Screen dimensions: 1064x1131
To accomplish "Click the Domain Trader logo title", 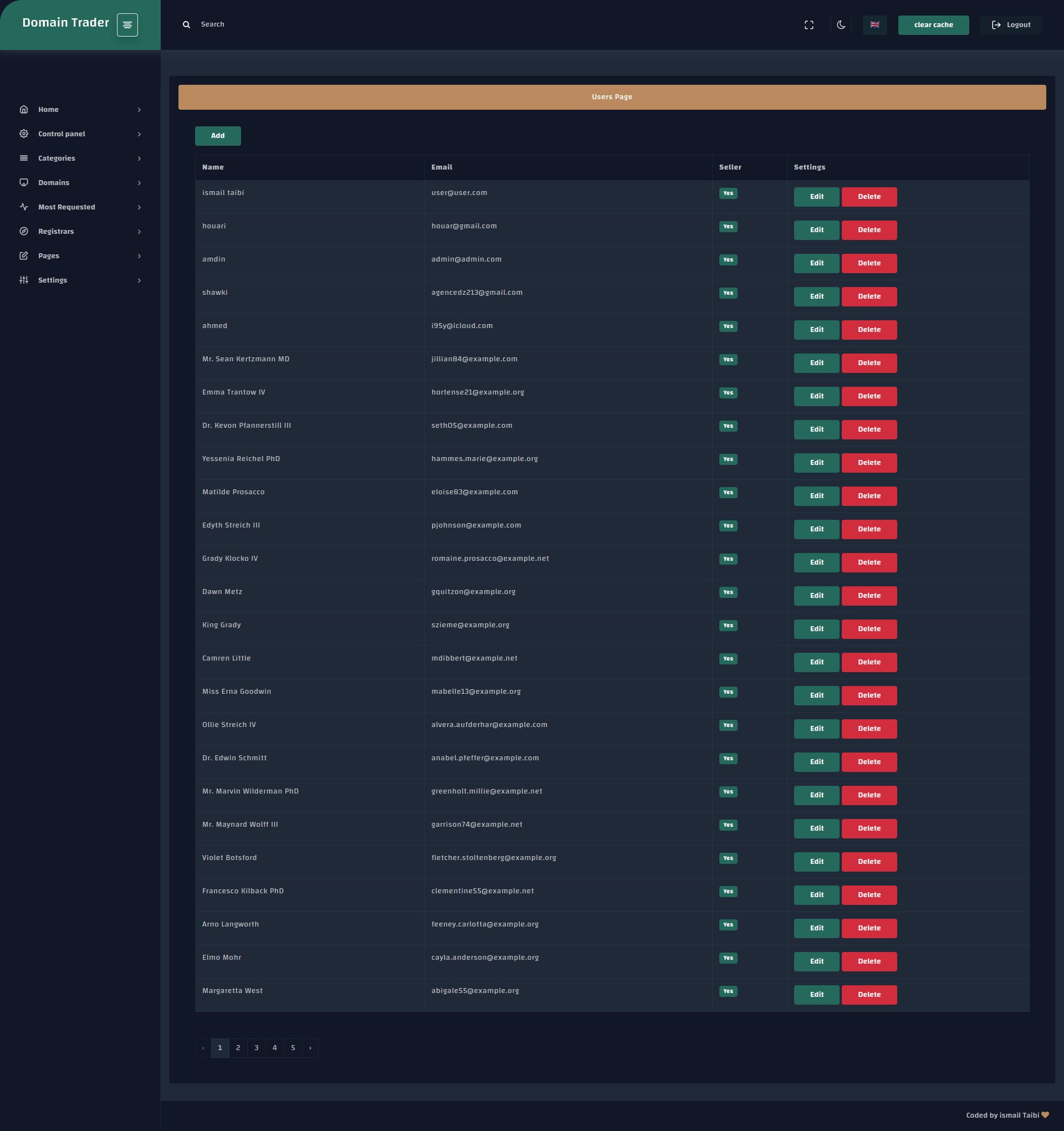I will click(x=65, y=23).
